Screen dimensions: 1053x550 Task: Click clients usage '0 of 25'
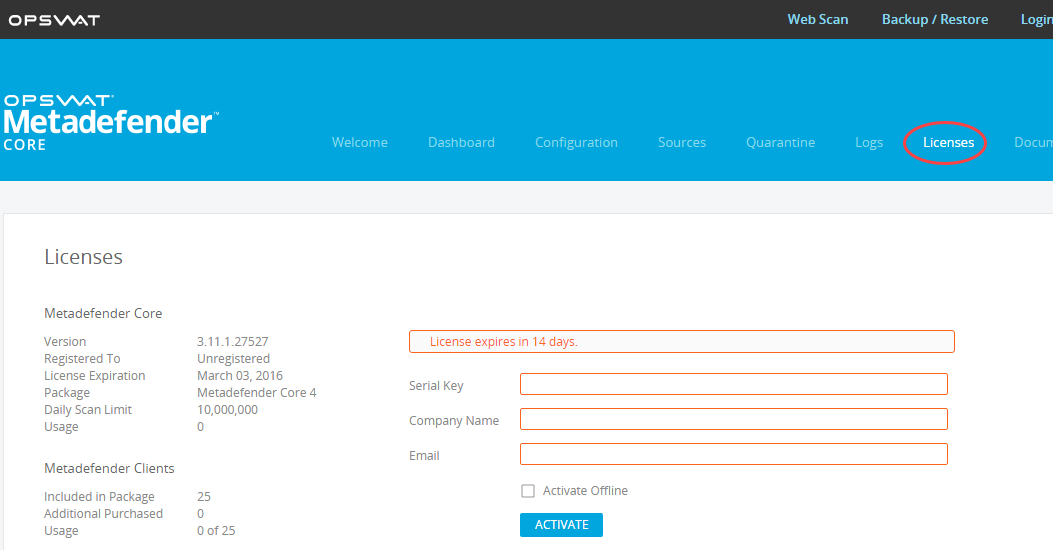coord(216,531)
